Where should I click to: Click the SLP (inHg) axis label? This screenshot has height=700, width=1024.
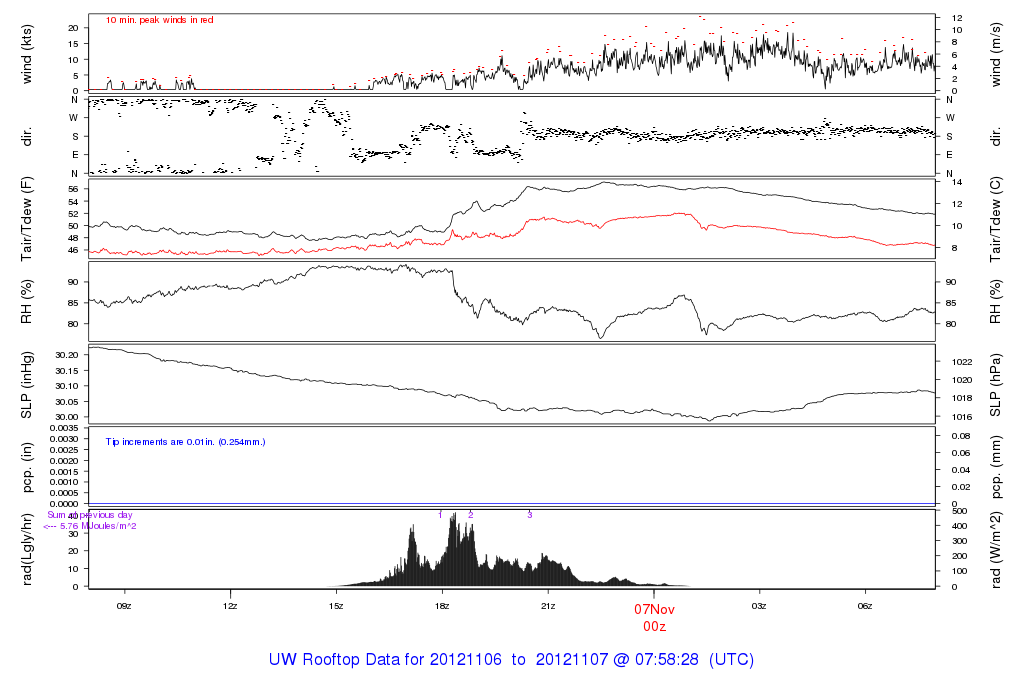point(27,385)
